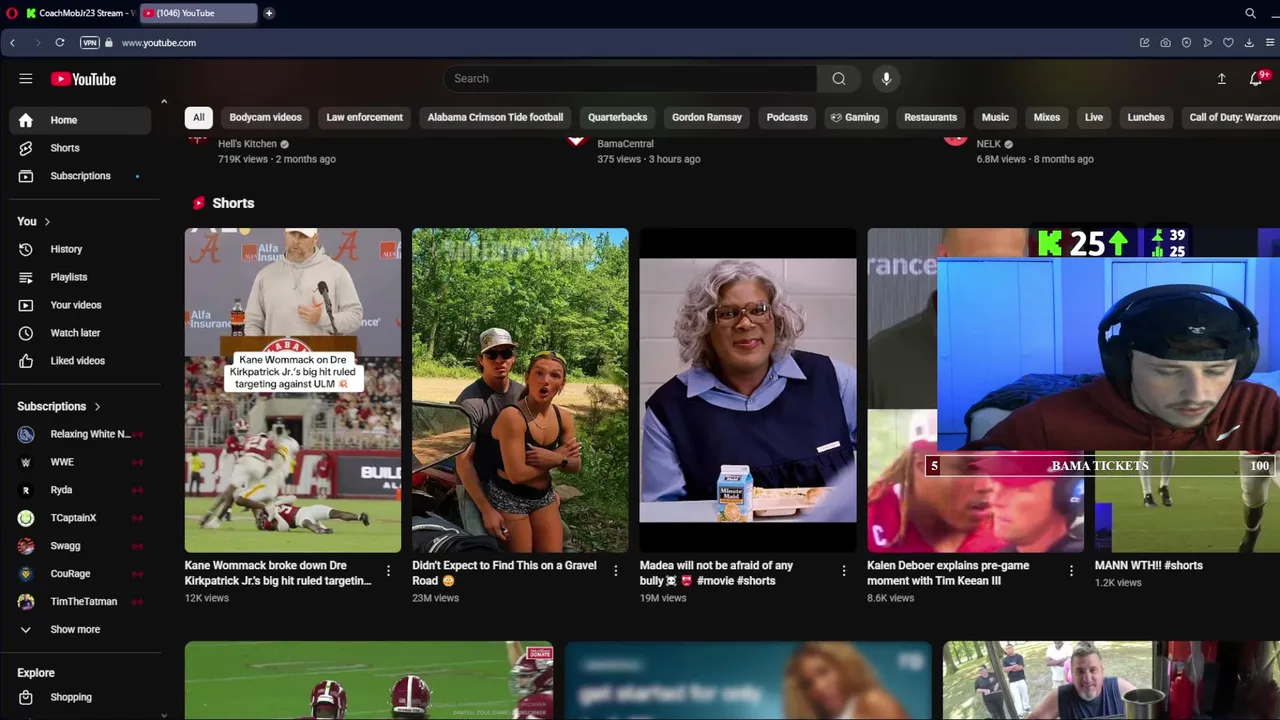The width and height of the screenshot is (1280, 720).
Task: Bookmark page with the heart icon
Action: tap(1228, 43)
